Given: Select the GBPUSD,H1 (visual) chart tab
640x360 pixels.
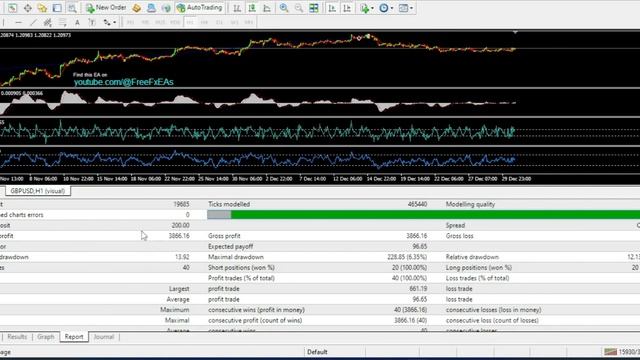Looking at the screenshot, I should (38, 191).
